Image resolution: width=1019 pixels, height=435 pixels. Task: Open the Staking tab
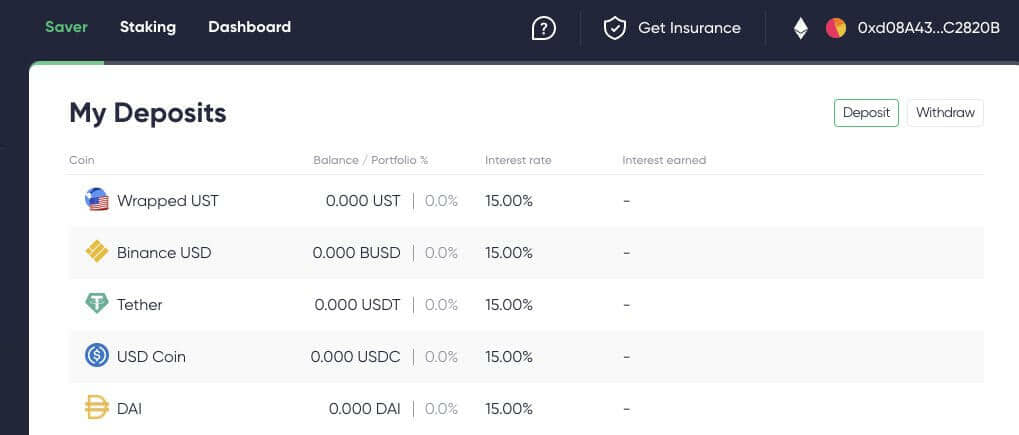point(147,27)
